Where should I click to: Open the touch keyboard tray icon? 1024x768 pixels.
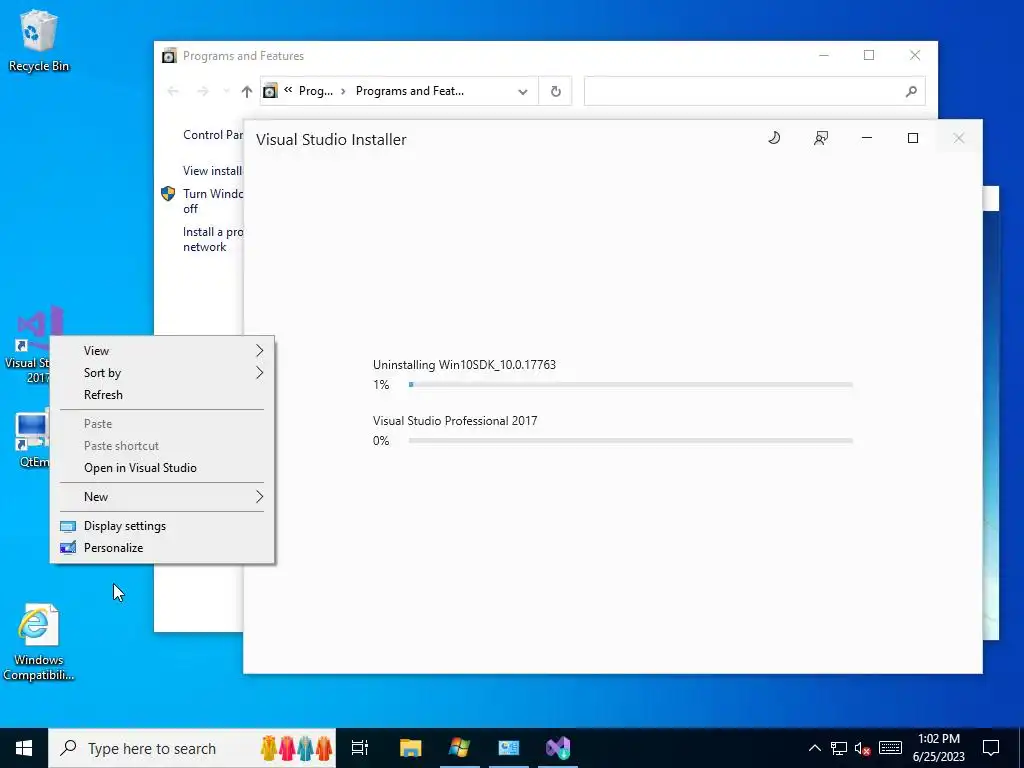click(890, 748)
